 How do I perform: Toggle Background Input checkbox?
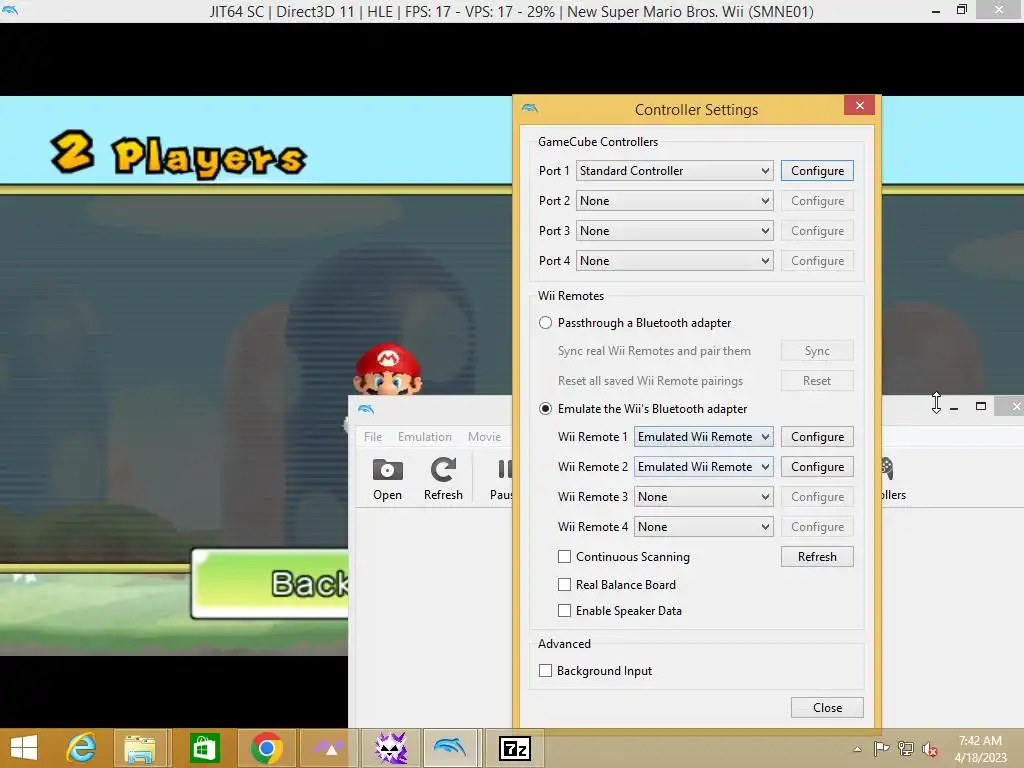point(545,671)
